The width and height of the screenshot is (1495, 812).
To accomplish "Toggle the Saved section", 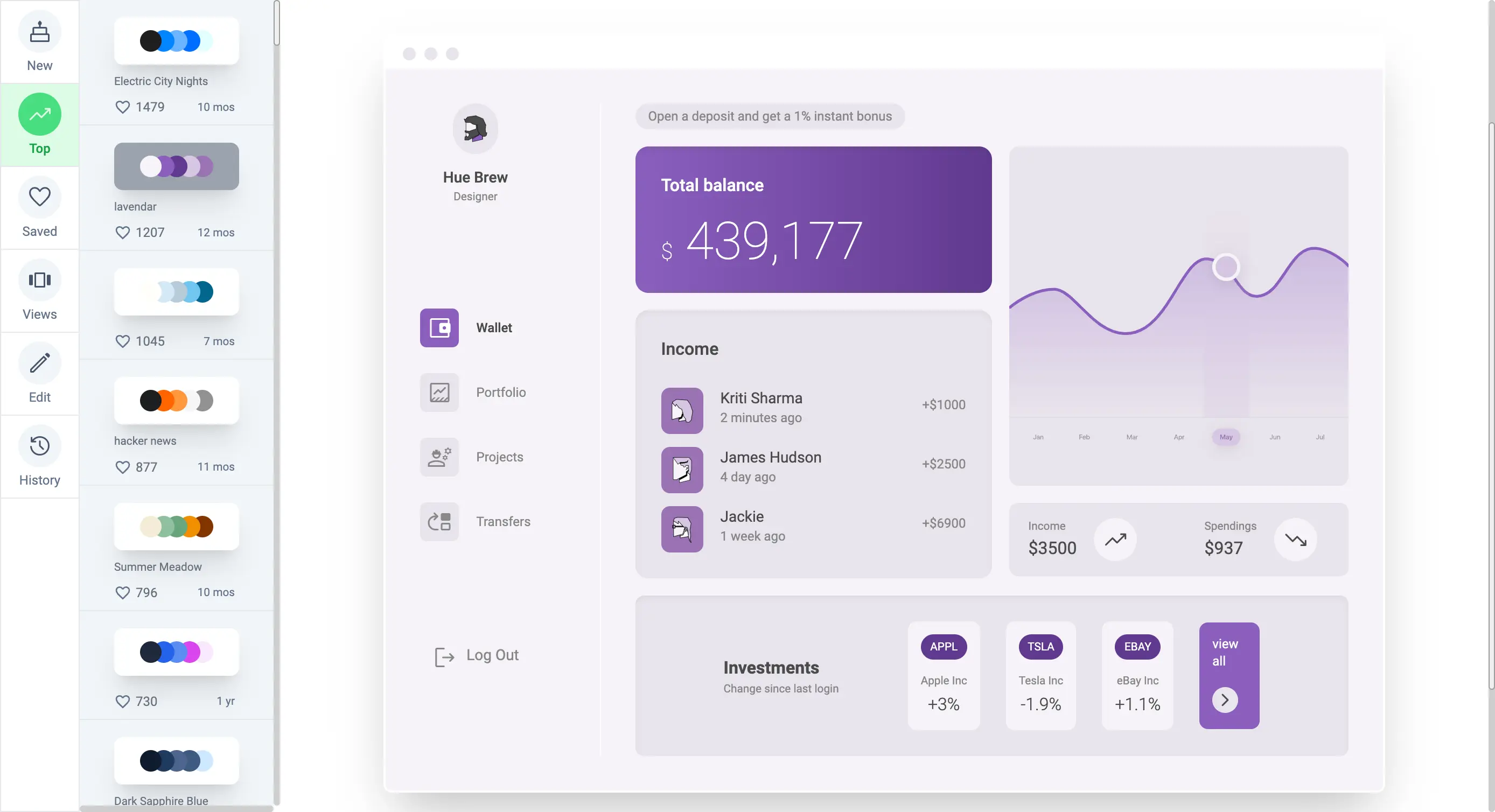I will 39,209.
